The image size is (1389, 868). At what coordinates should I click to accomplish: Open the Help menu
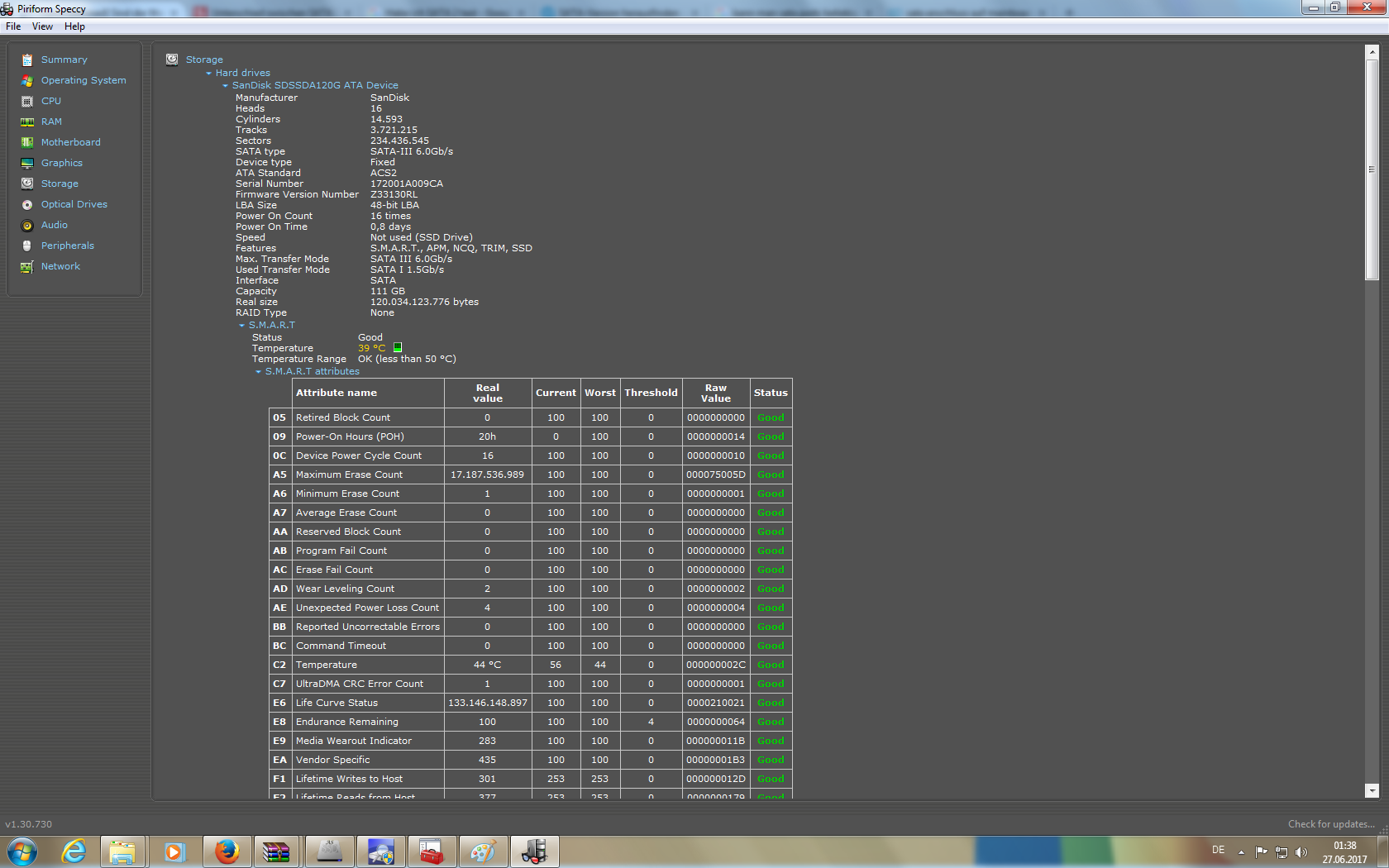[x=74, y=26]
